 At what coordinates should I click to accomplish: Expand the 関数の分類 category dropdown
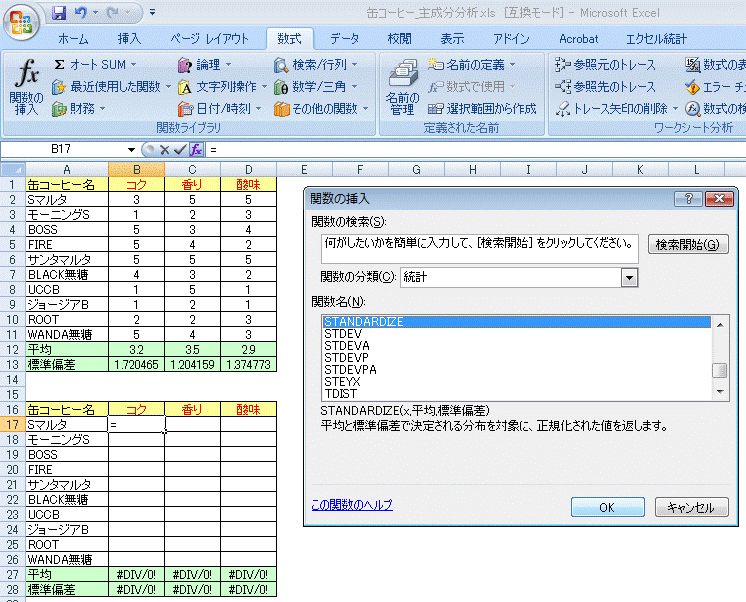(631, 277)
